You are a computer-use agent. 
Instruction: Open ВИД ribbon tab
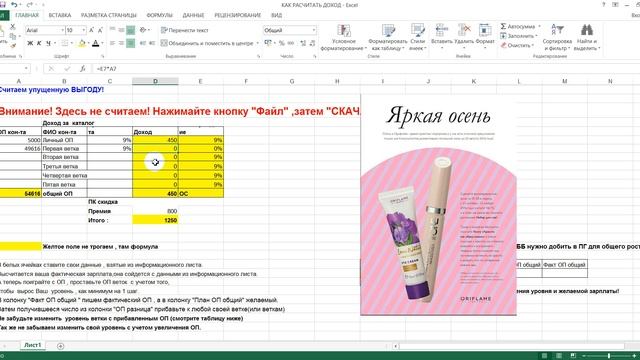(x=276, y=15)
